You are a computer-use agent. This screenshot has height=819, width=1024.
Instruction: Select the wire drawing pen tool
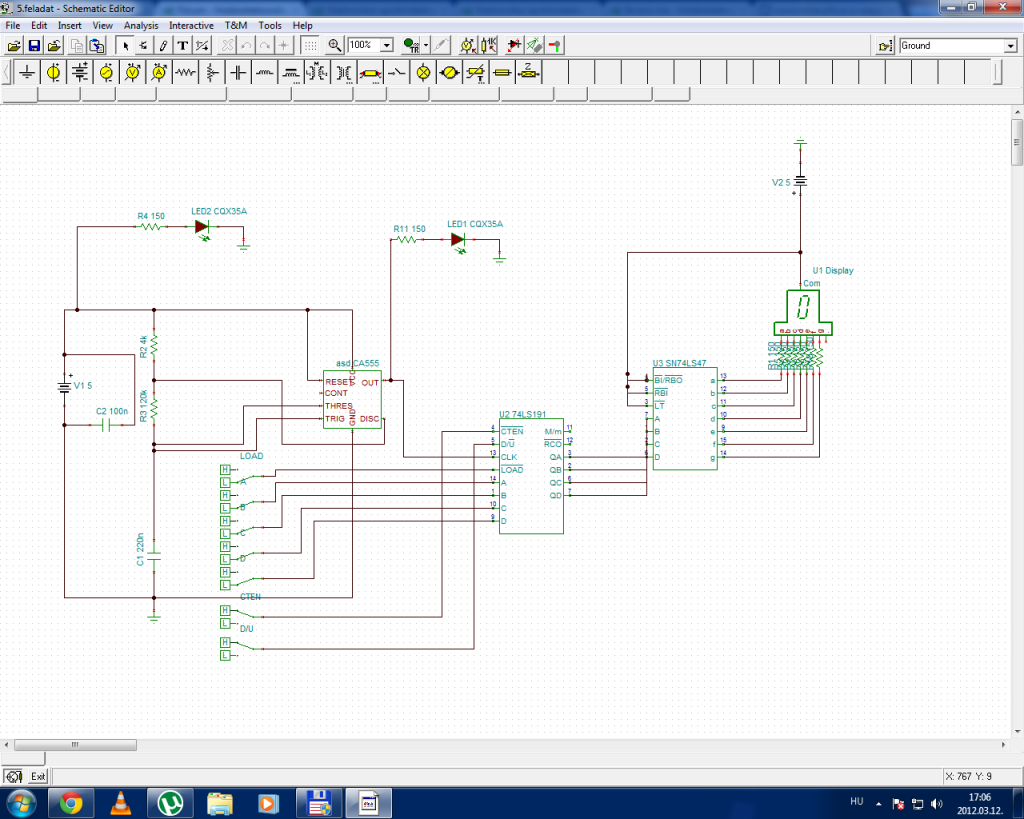click(163, 46)
